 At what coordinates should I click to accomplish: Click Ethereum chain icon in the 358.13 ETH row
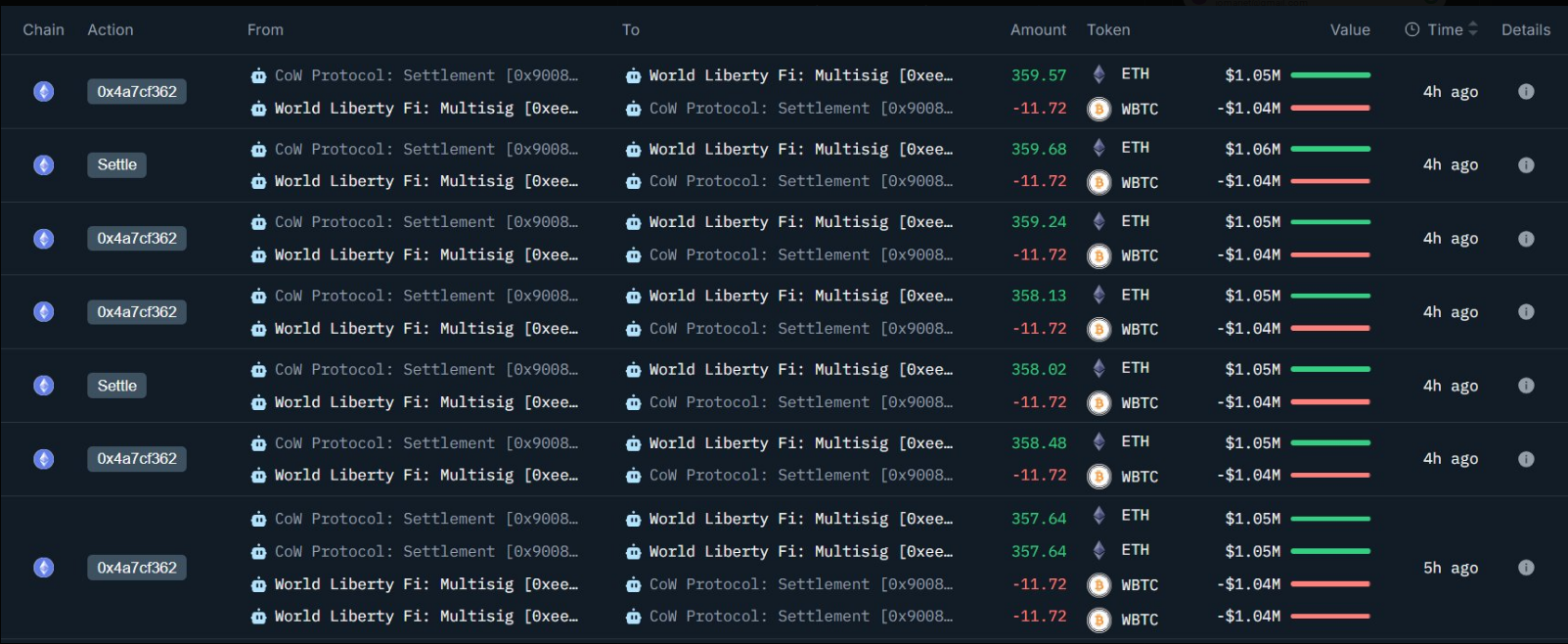coord(44,312)
